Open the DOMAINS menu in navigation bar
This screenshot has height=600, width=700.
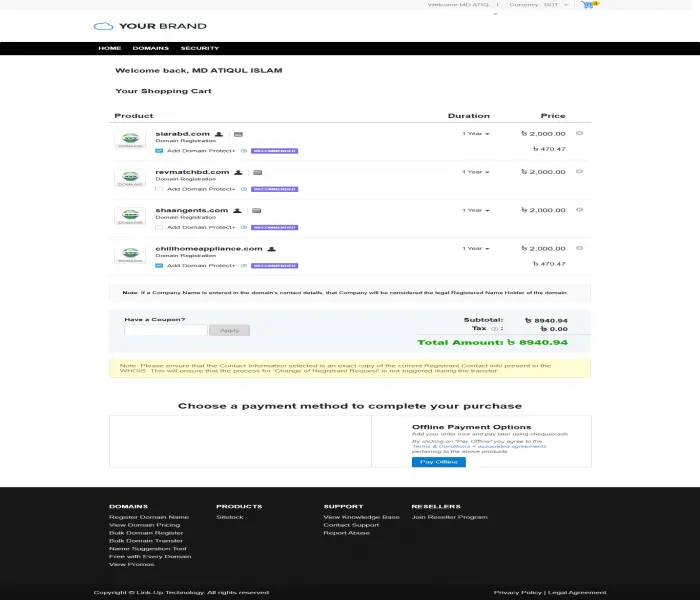click(x=150, y=48)
